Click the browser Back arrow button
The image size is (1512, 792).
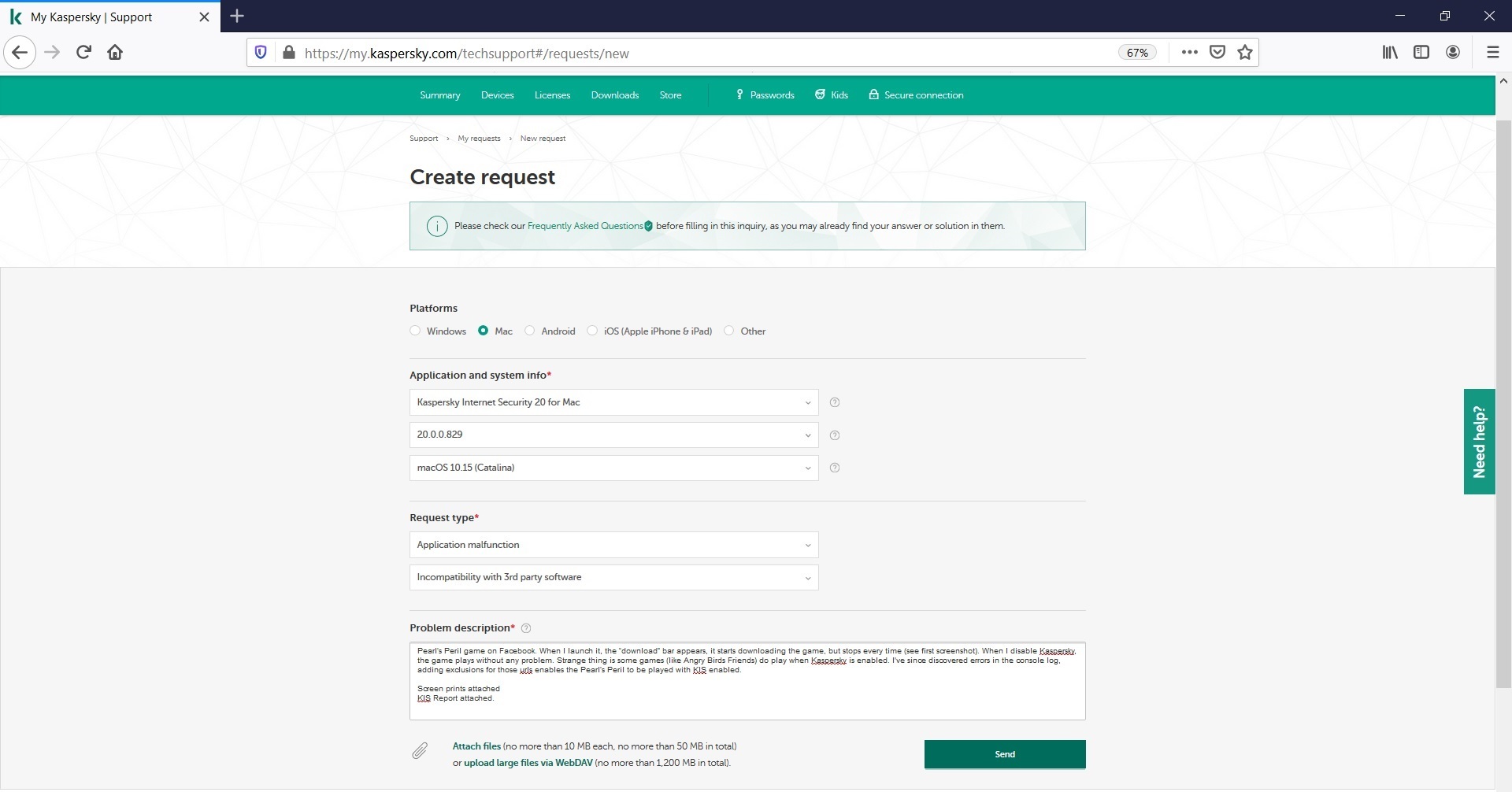click(20, 53)
